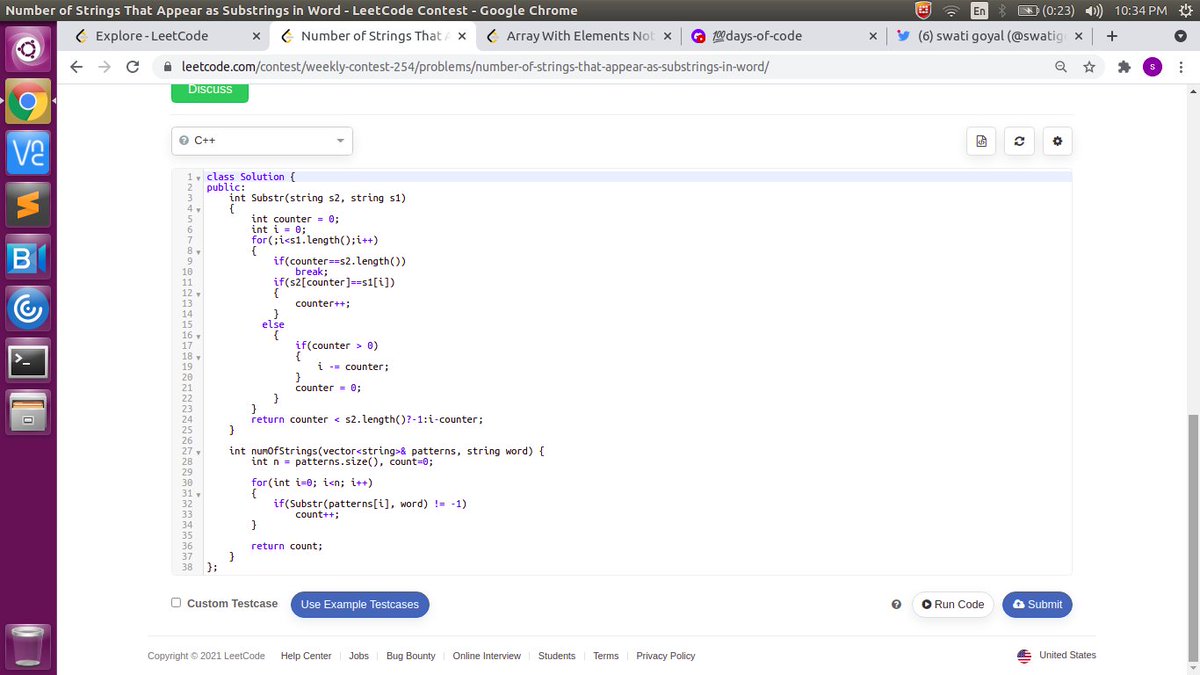Image resolution: width=1200 pixels, height=675 pixels.
Task: Click the green Discuss button
Action: pos(210,90)
